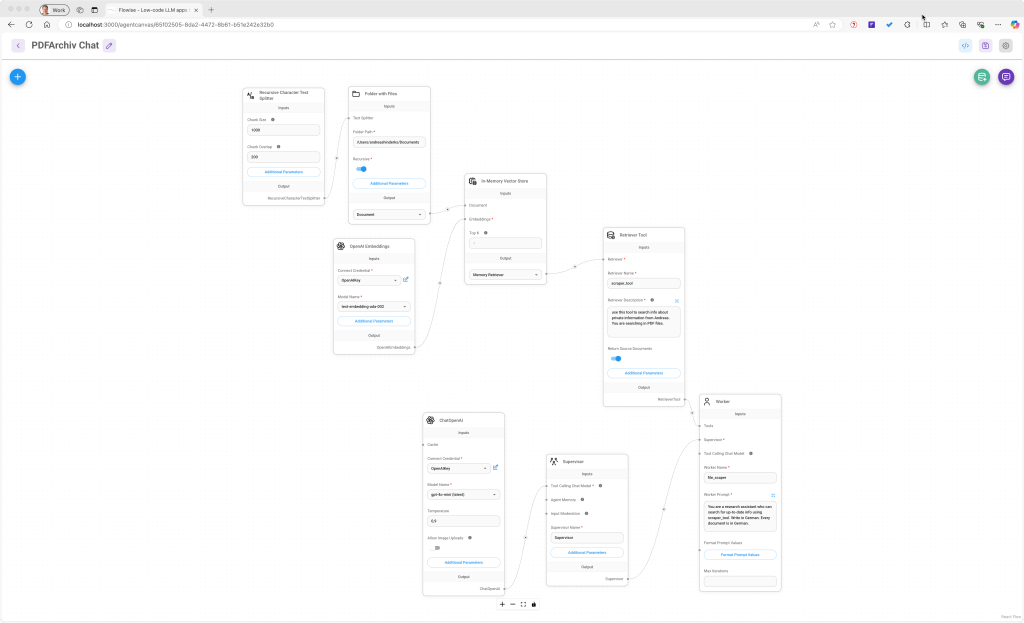Open flow settings gear icon

[x=1005, y=45]
